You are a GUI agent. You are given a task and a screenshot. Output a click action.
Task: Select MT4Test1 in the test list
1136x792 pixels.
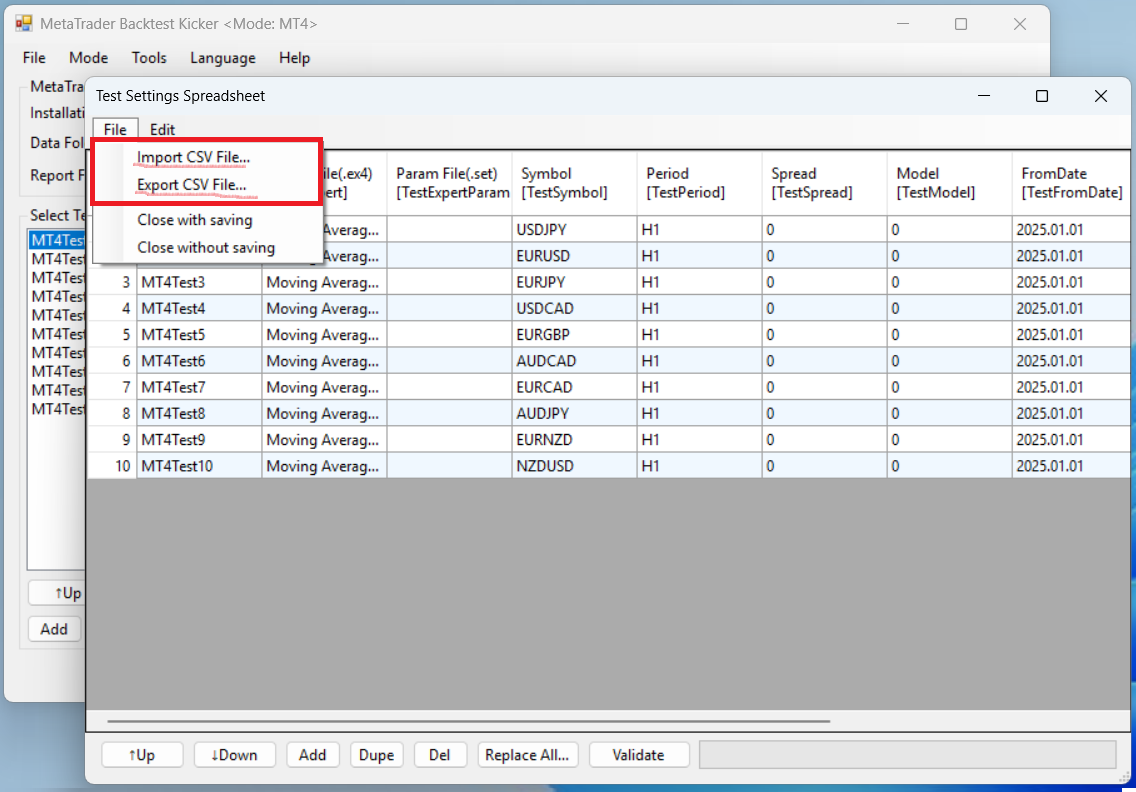click(57, 239)
